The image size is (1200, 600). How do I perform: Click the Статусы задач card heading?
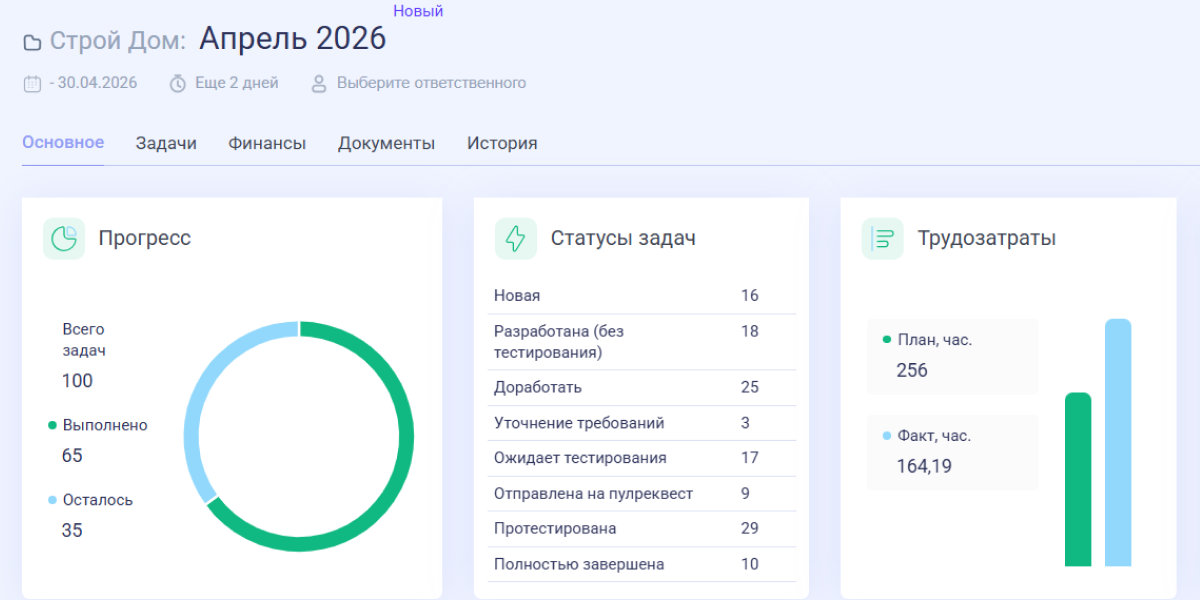coord(623,238)
